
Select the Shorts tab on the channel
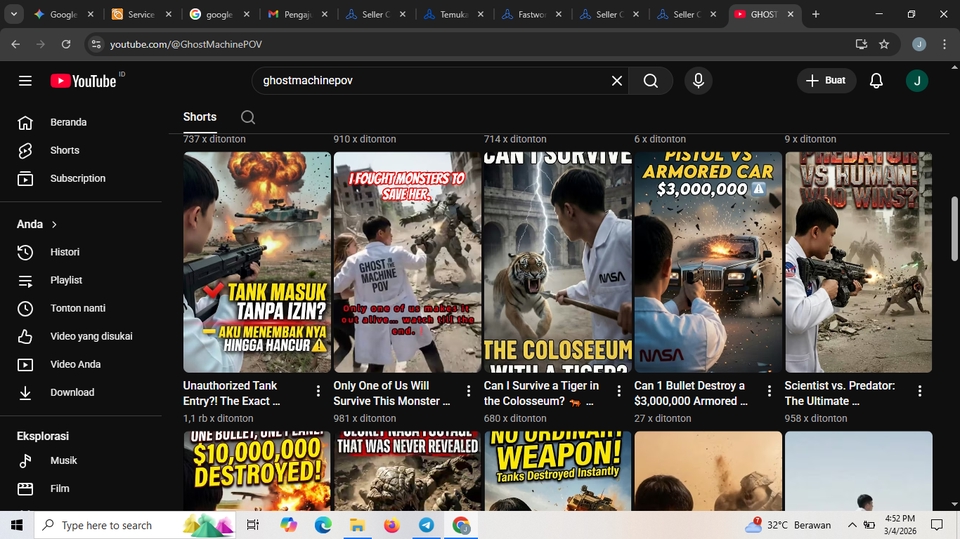(x=200, y=117)
